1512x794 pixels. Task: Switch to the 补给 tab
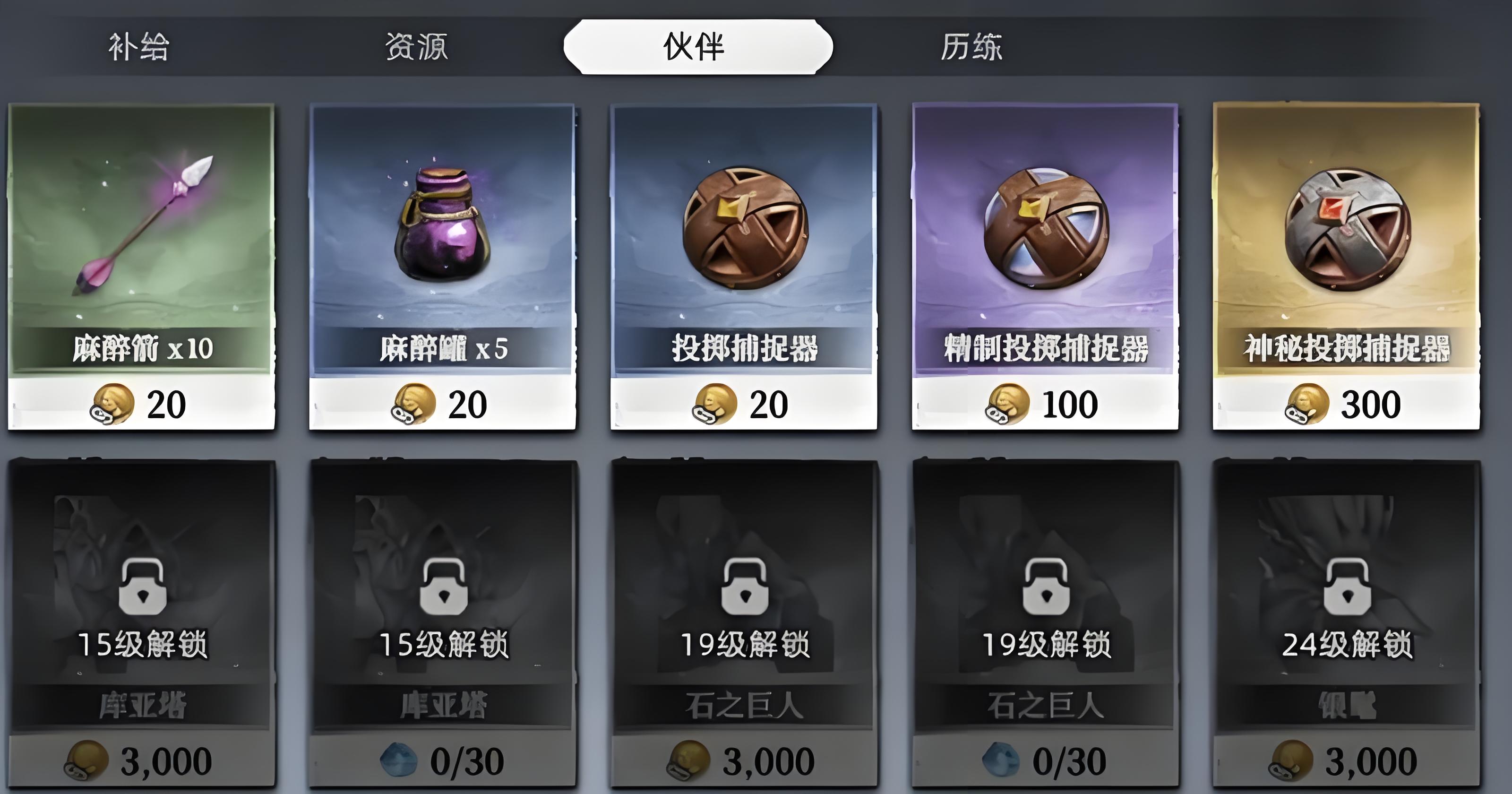coord(138,47)
